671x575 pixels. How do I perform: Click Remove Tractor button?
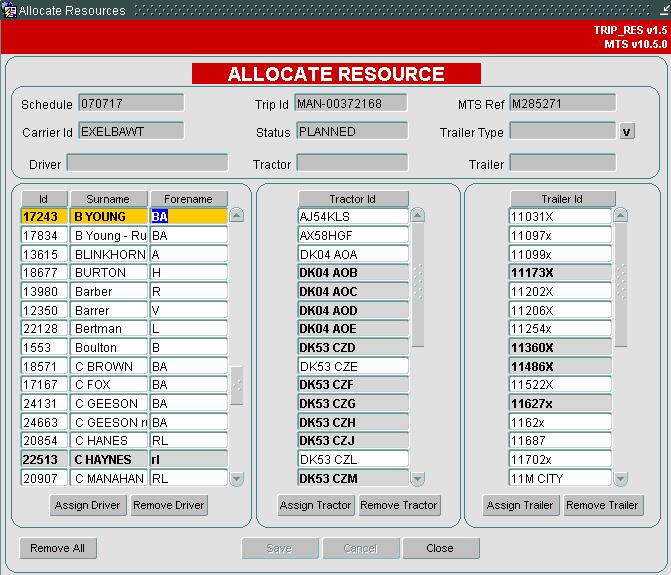(x=399, y=505)
